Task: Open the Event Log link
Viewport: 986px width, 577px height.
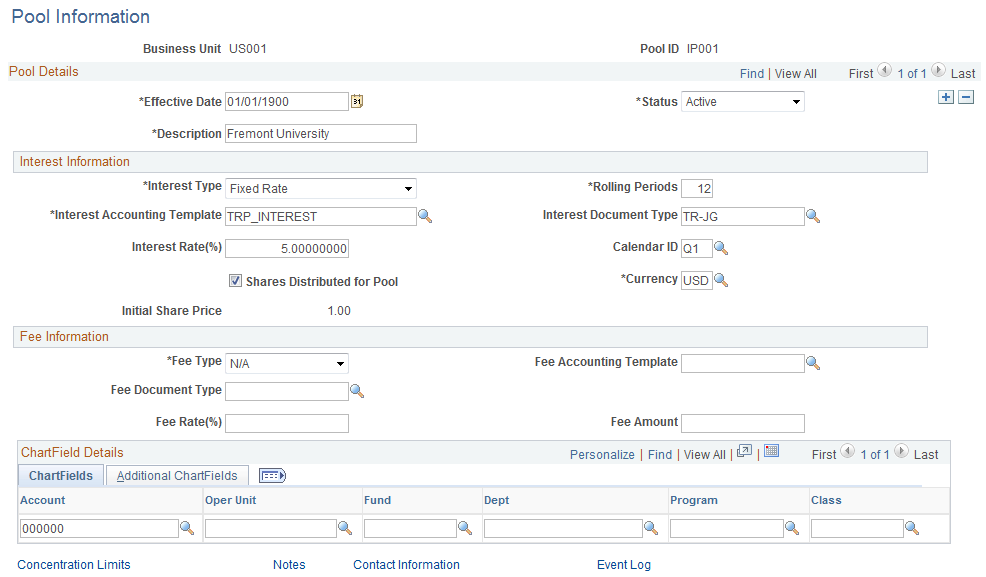Action: pos(624,564)
